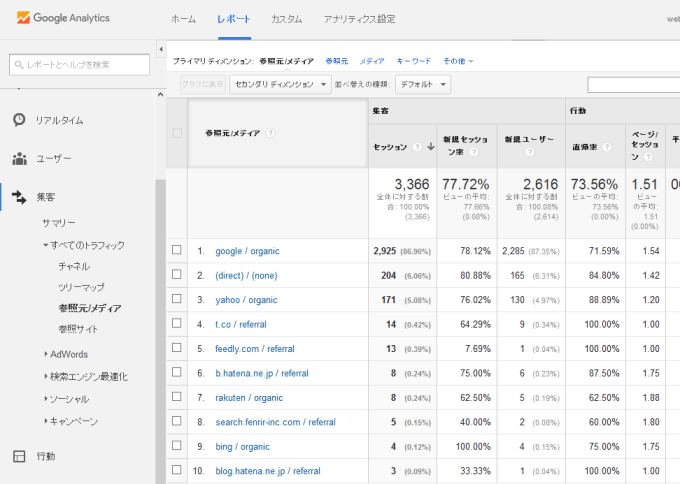Open the デフォルト sort type dropdown
This screenshot has width=680, height=484.
tap(423, 85)
